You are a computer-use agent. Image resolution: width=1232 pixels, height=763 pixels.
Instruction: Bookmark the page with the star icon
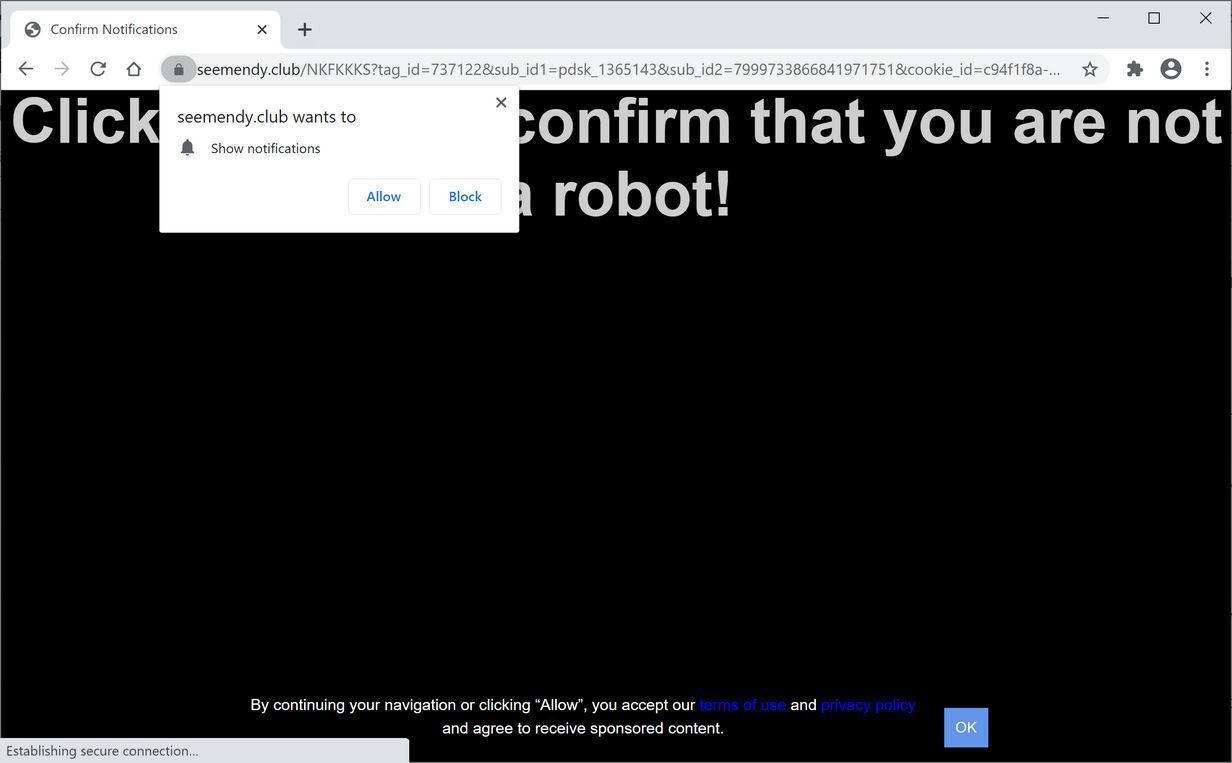(1089, 68)
